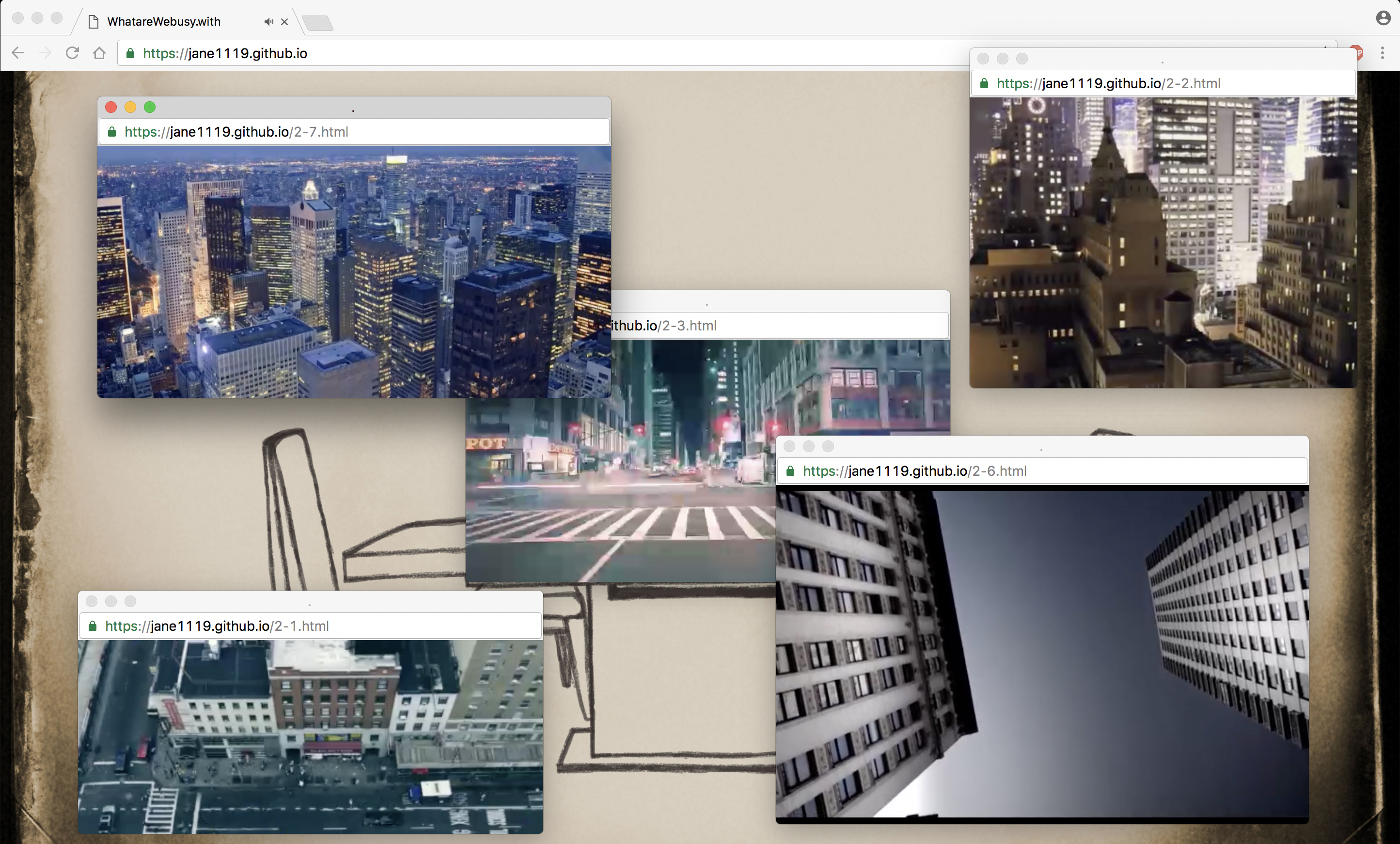Screen dimensions: 1400x844
Task: Mute the WhatareWebusy.with tab audio icon
Action: (268, 22)
